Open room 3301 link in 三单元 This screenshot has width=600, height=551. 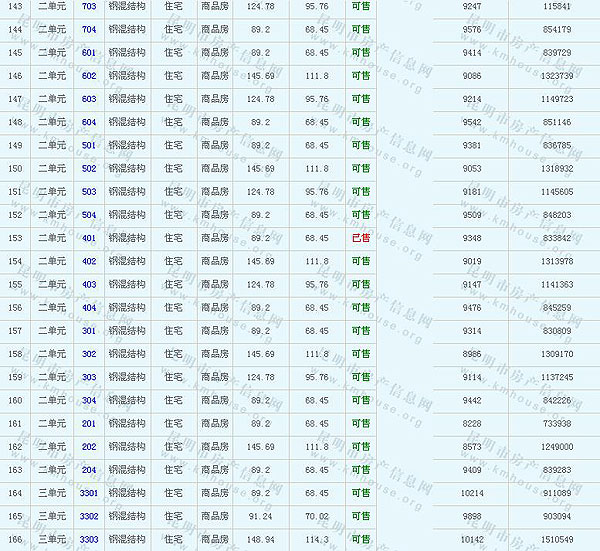tap(89, 493)
